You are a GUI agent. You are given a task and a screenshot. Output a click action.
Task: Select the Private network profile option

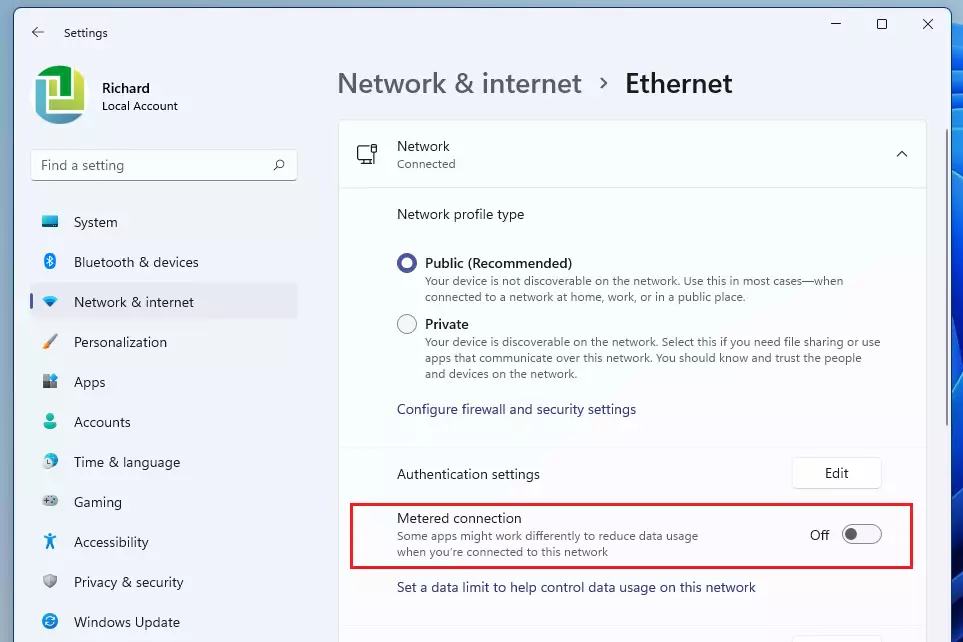pyautogui.click(x=407, y=324)
